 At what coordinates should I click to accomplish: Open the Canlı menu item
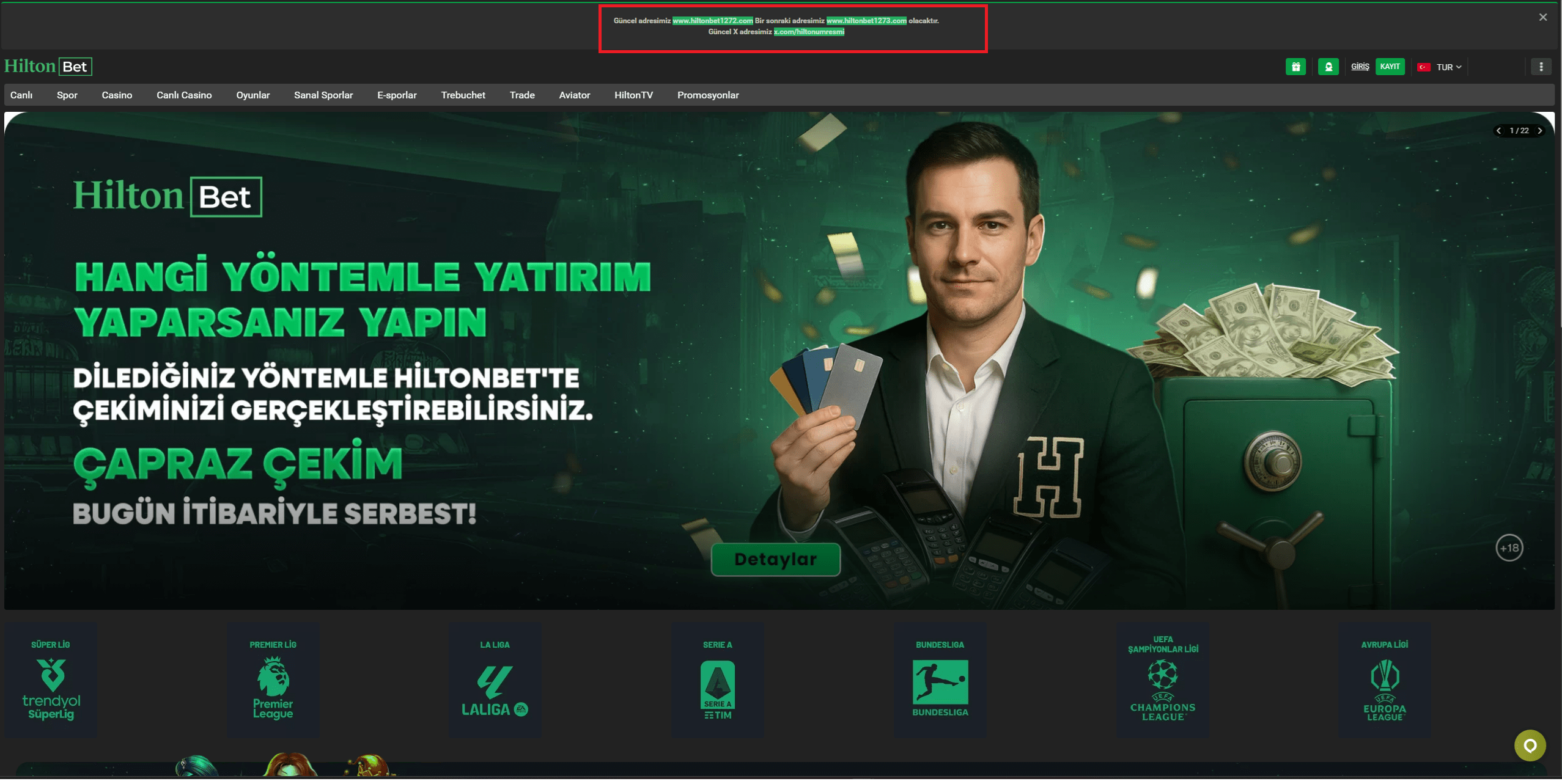point(21,95)
